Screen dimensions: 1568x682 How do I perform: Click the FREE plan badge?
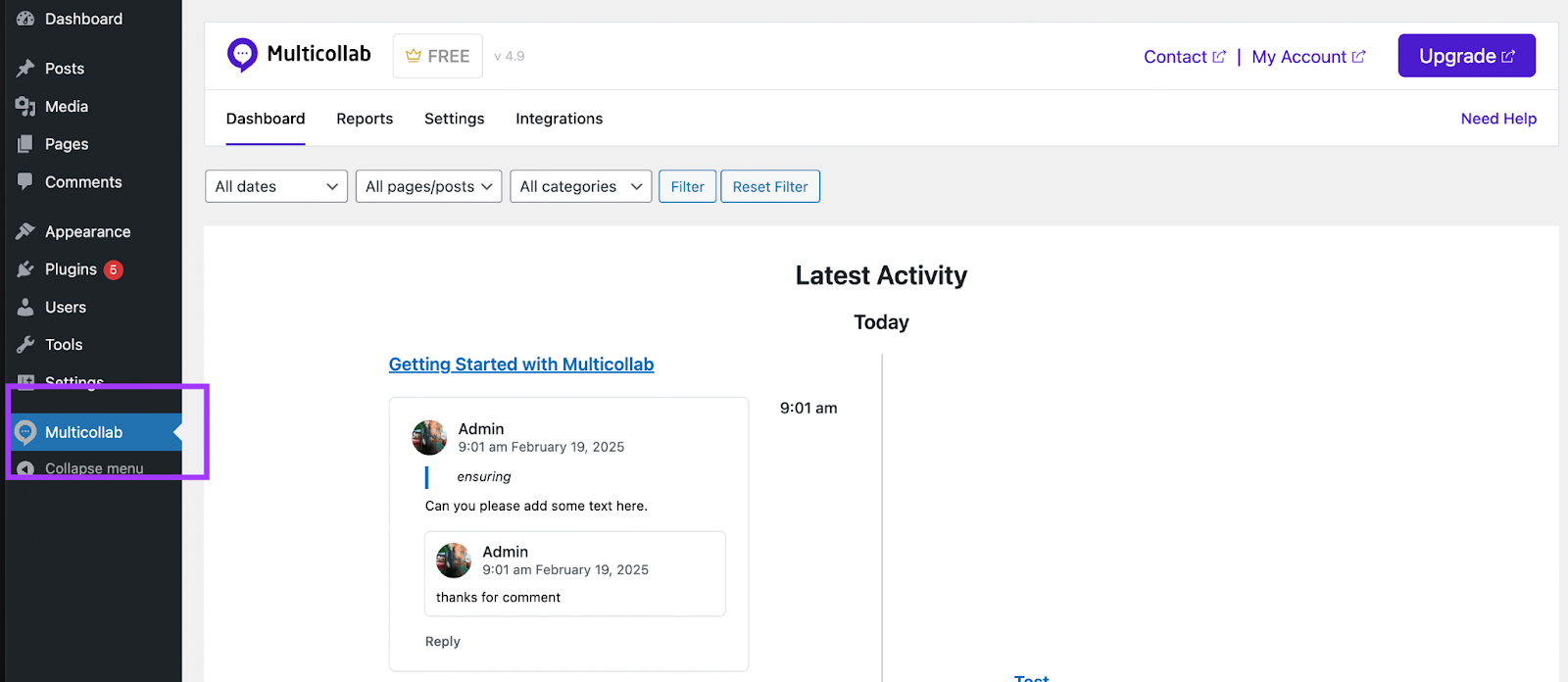pos(438,56)
